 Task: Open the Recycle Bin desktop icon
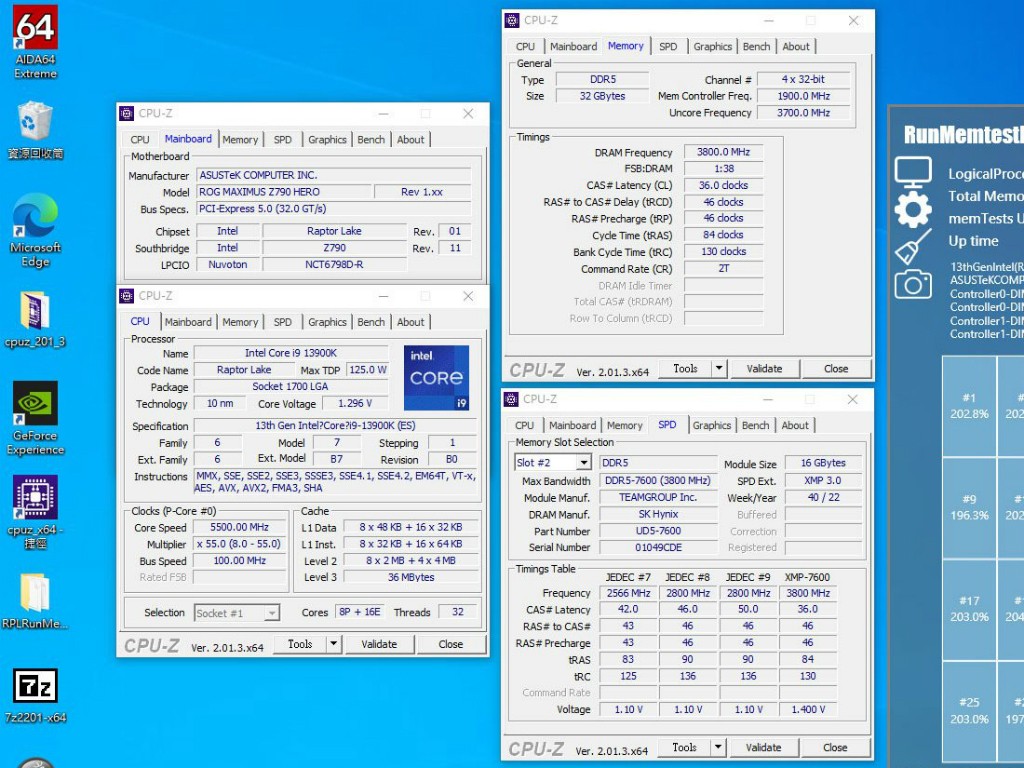click(x=35, y=123)
